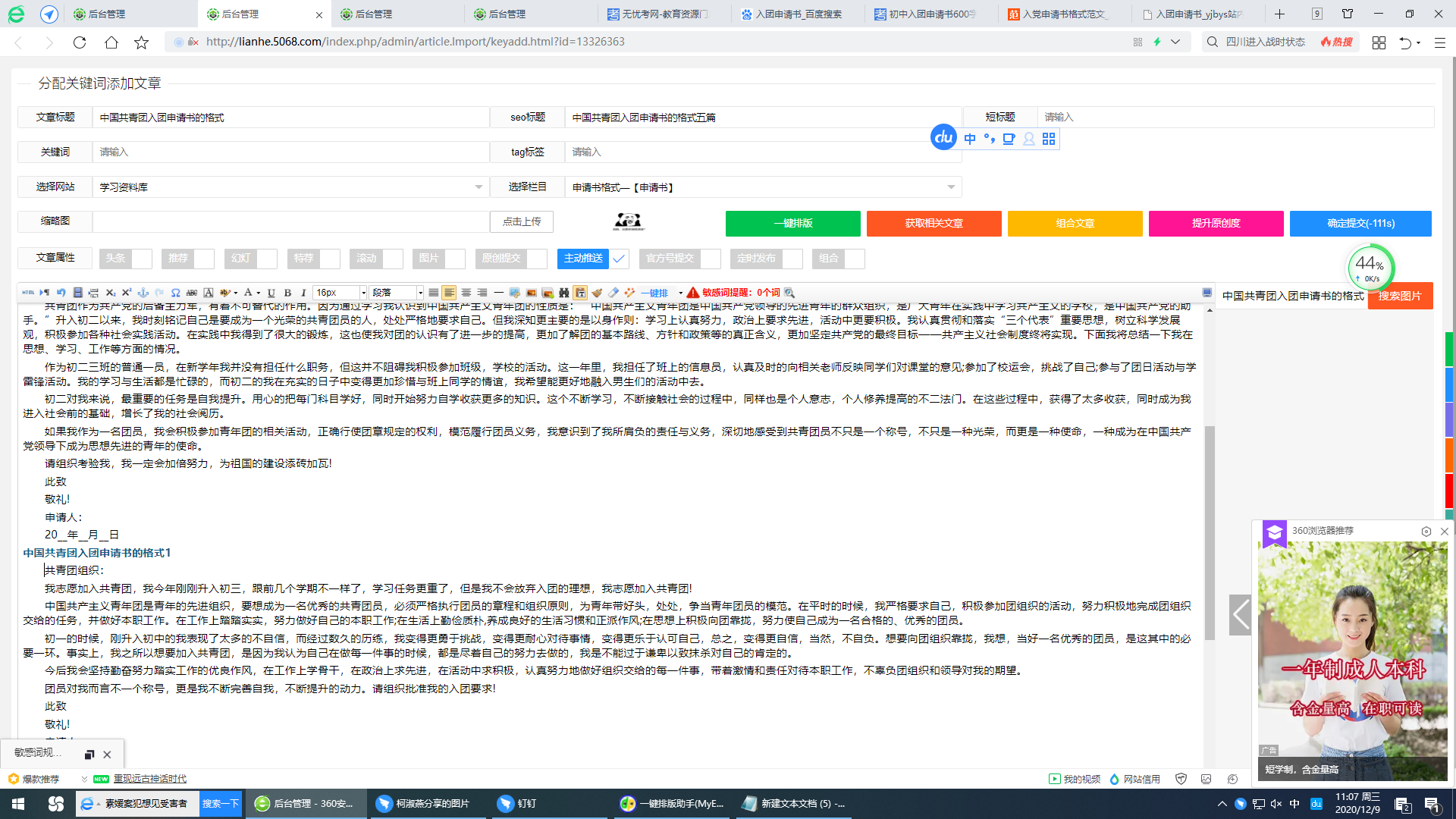Select the HTML source view tab

[28, 293]
